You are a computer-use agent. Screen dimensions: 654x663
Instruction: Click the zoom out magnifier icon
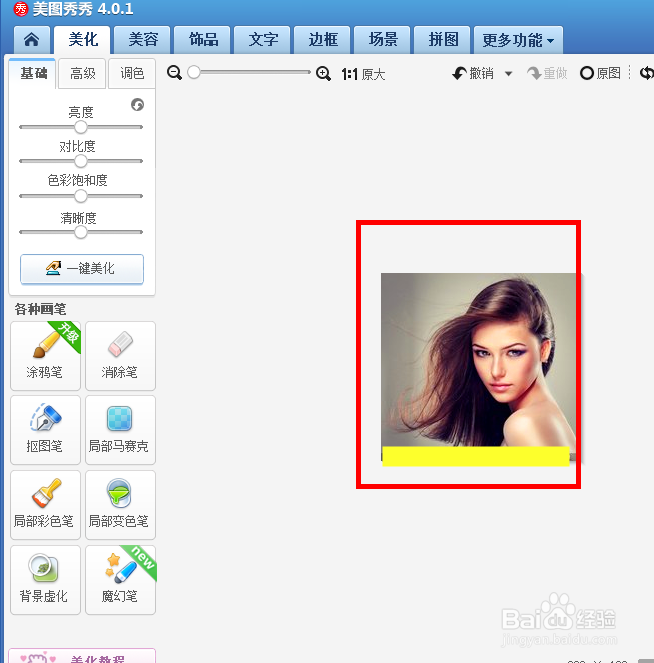coord(174,73)
